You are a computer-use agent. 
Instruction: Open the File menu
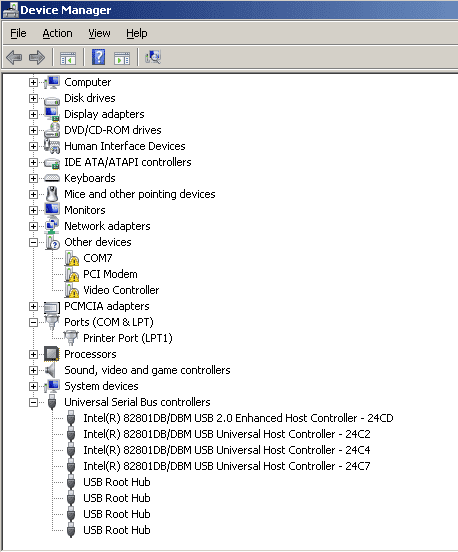point(18,33)
